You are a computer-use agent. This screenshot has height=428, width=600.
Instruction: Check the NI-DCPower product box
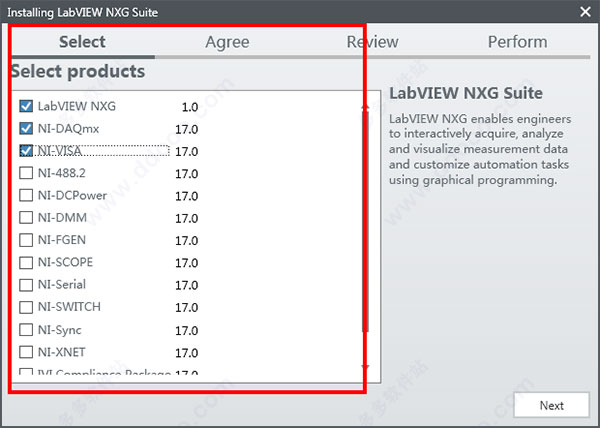point(26,195)
